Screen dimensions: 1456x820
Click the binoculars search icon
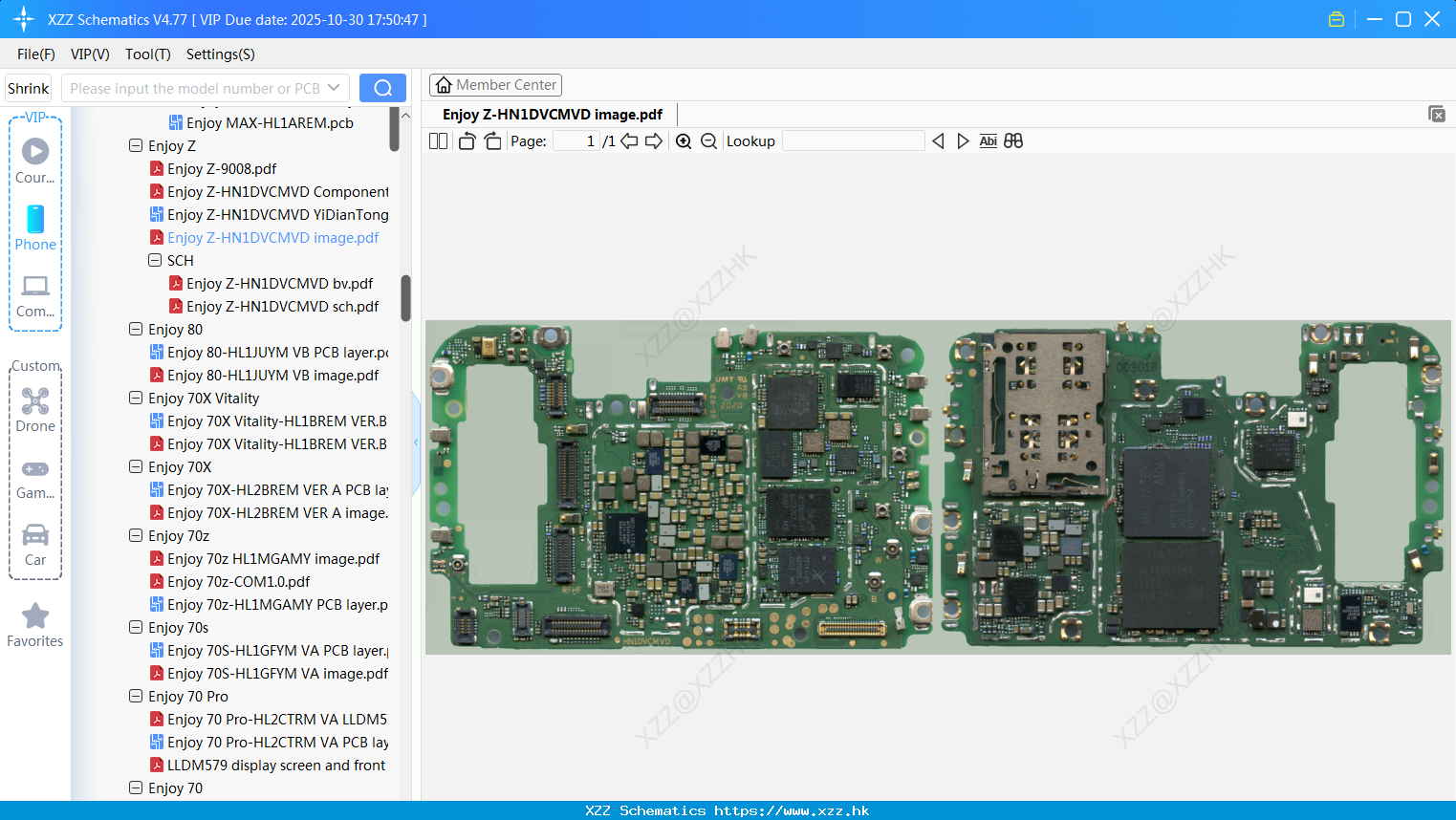click(x=1013, y=141)
